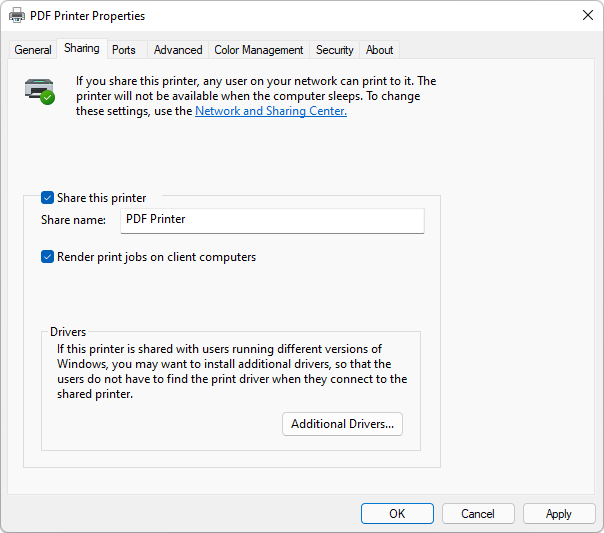Go to the Color Management tab
The image size is (604, 533).
click(258, 50)
